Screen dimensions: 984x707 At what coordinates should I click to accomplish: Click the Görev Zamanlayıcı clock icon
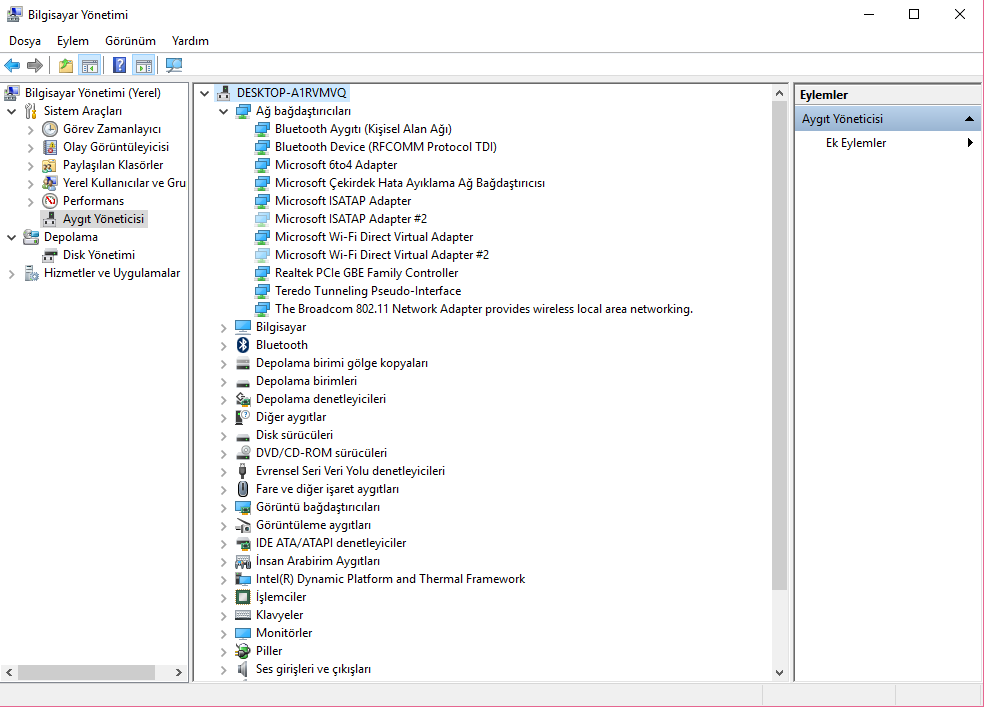point(50,129)
